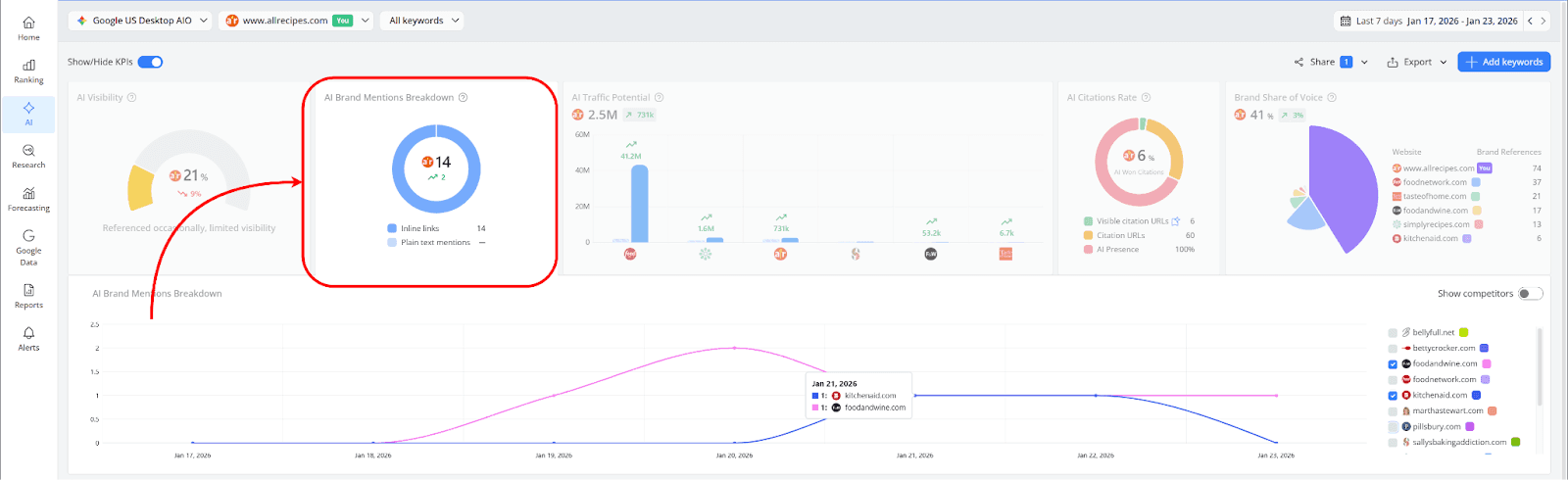Screen dimensions: 1568x480
Task: Enable the Show competitors switch
Action: pos(1530,293)
